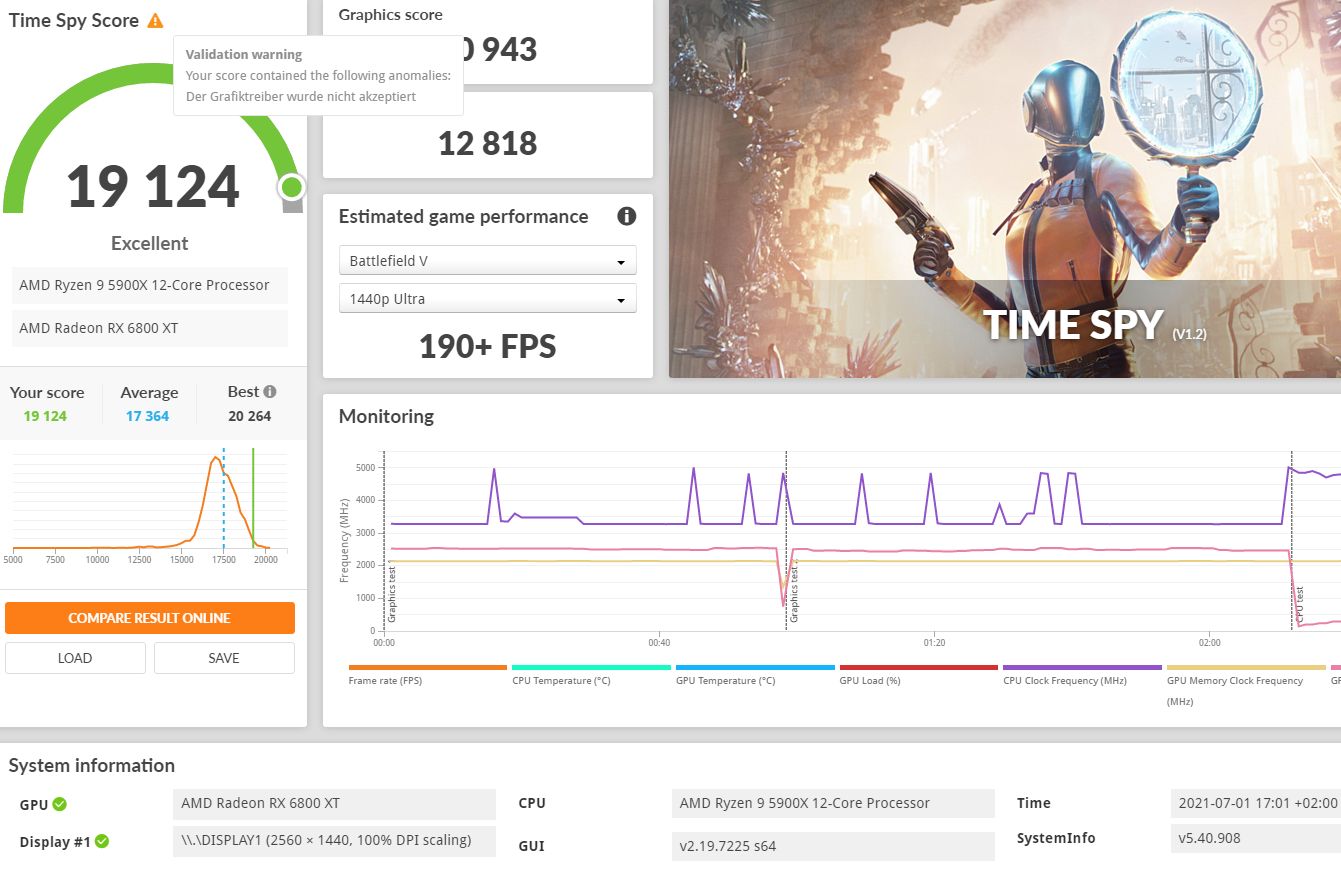Click the SystemInfo version v5.40.908
1341x870 pixels.
click(1255, 838)
